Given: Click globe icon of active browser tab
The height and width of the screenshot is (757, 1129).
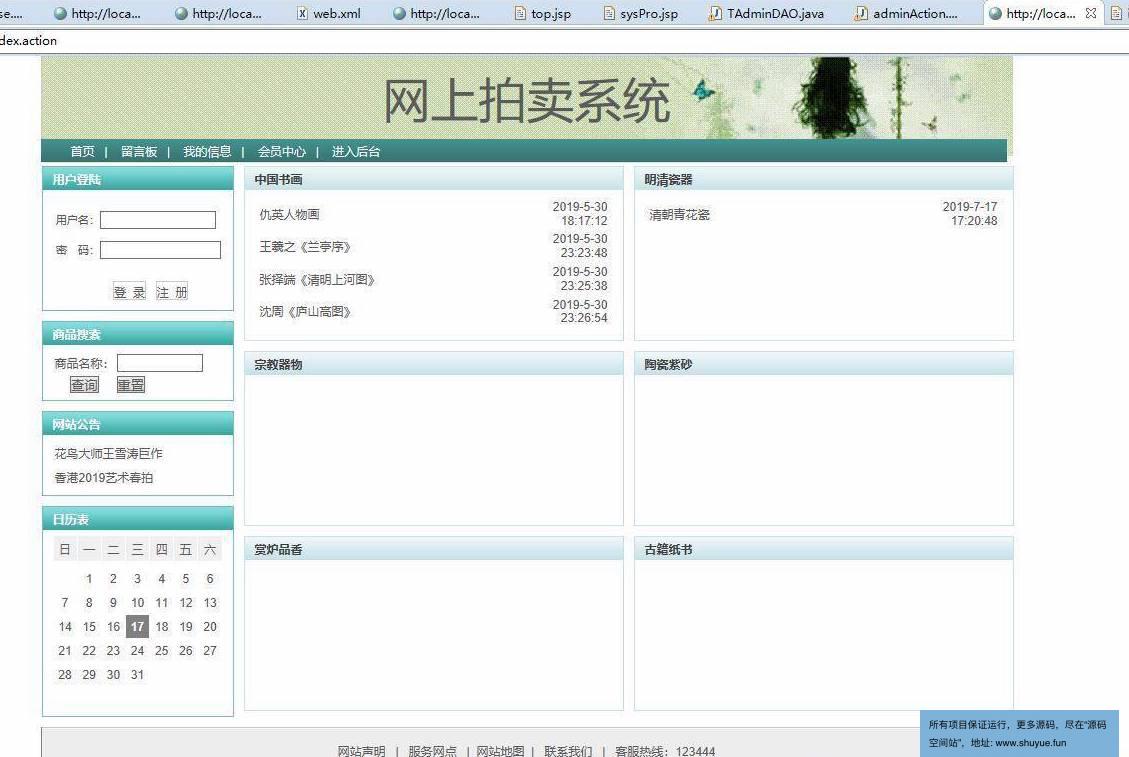Looking at the screenshot, I should (995, 13).
